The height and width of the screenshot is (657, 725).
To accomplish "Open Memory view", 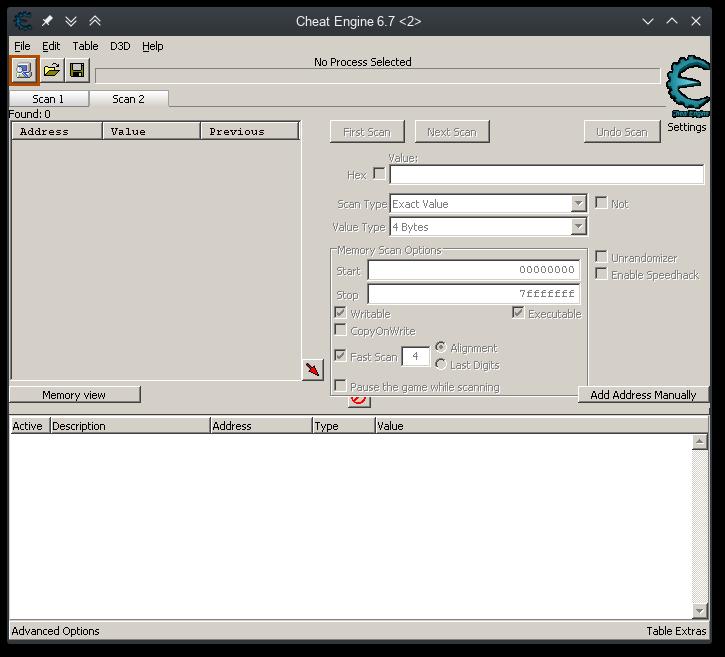I will tap(74, 395).
